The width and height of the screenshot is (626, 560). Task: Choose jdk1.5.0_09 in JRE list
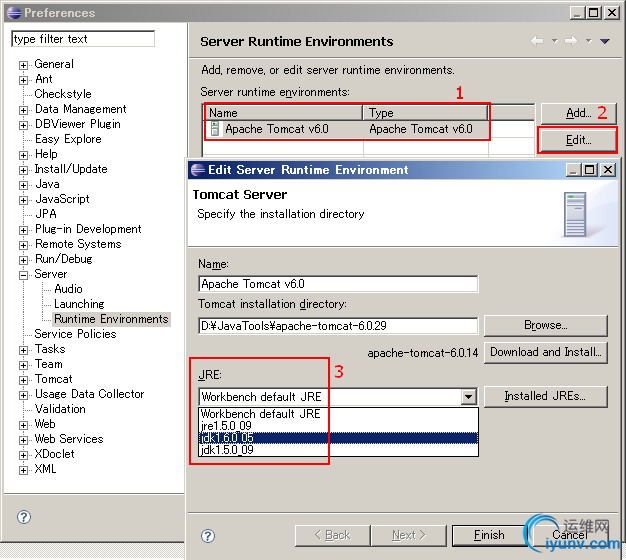pos(338,450)
